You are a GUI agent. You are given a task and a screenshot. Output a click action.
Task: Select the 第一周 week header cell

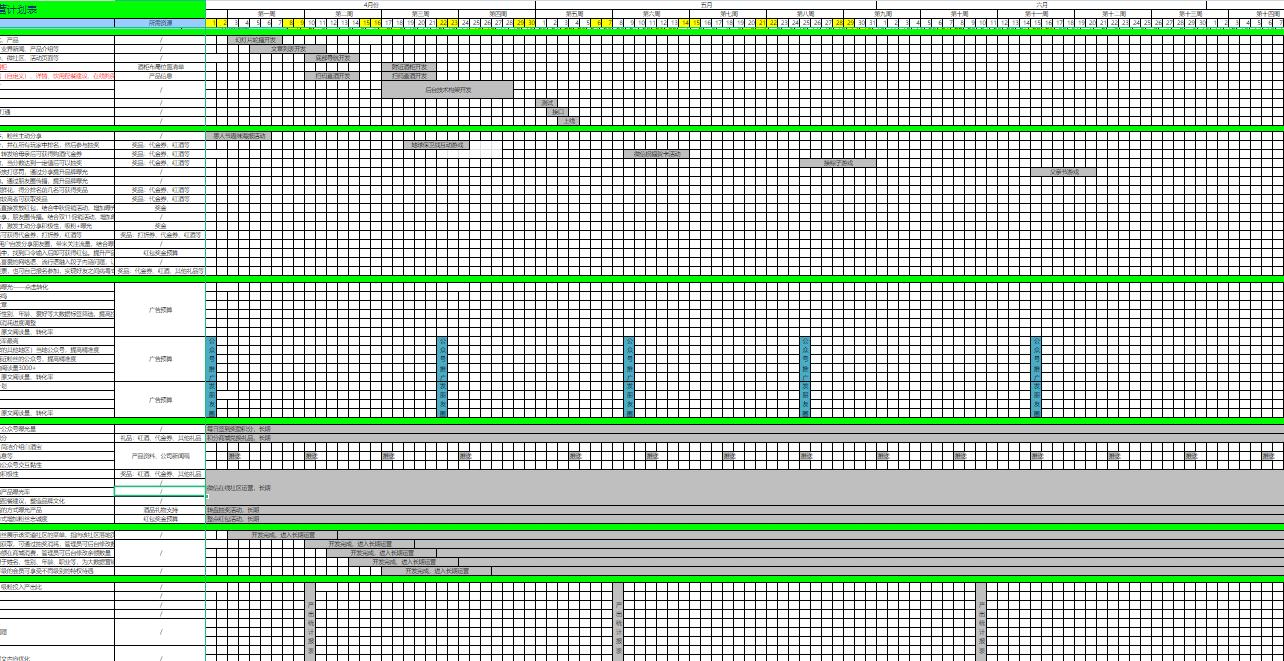pyautogui.click(x=266, y=13)
